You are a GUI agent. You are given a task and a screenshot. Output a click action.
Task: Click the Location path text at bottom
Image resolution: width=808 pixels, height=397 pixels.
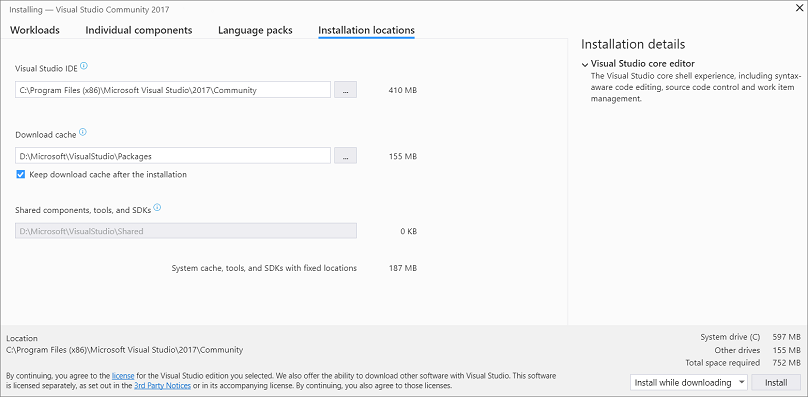tap(124, 350)
